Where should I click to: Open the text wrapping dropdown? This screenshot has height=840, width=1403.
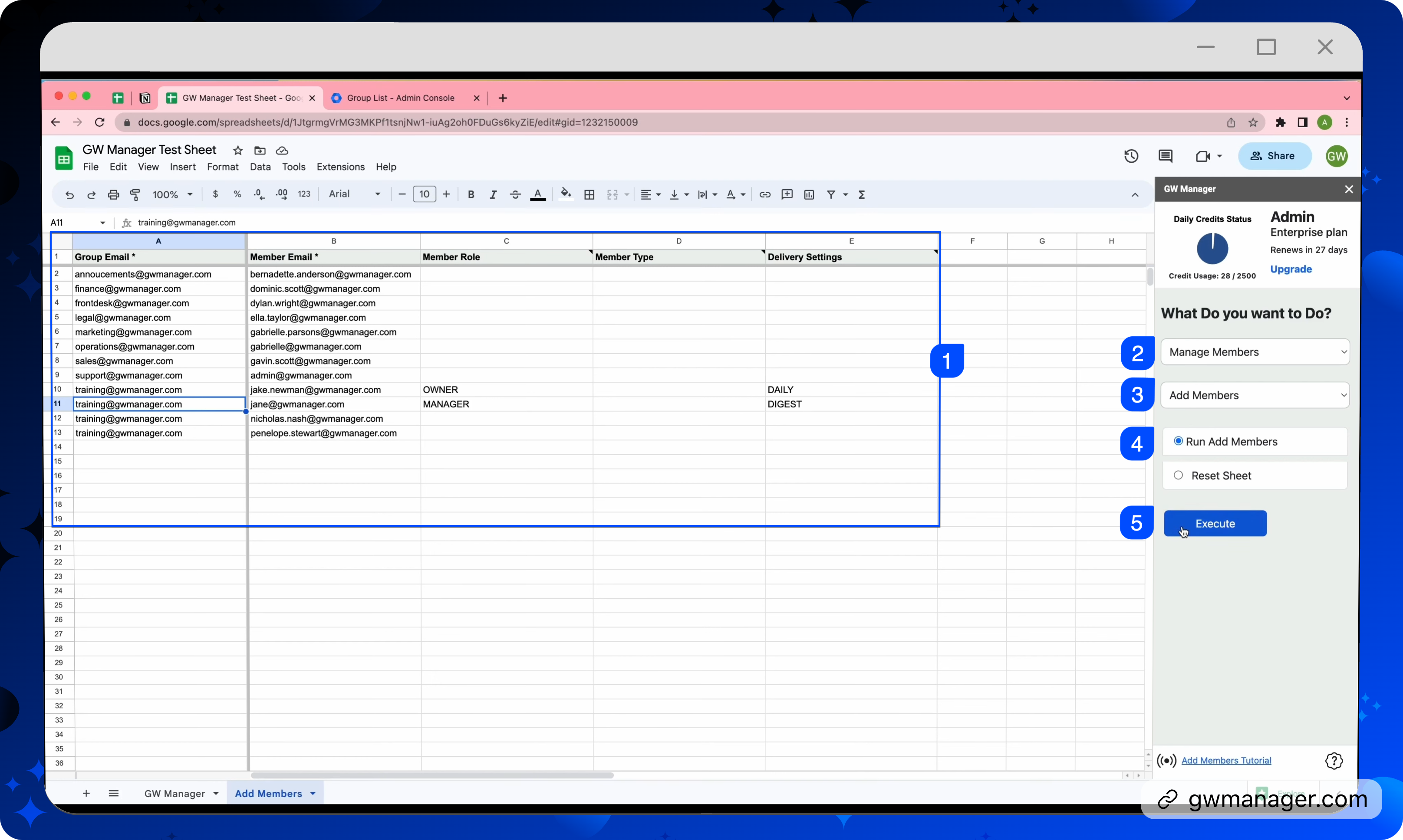pos(707,194)
